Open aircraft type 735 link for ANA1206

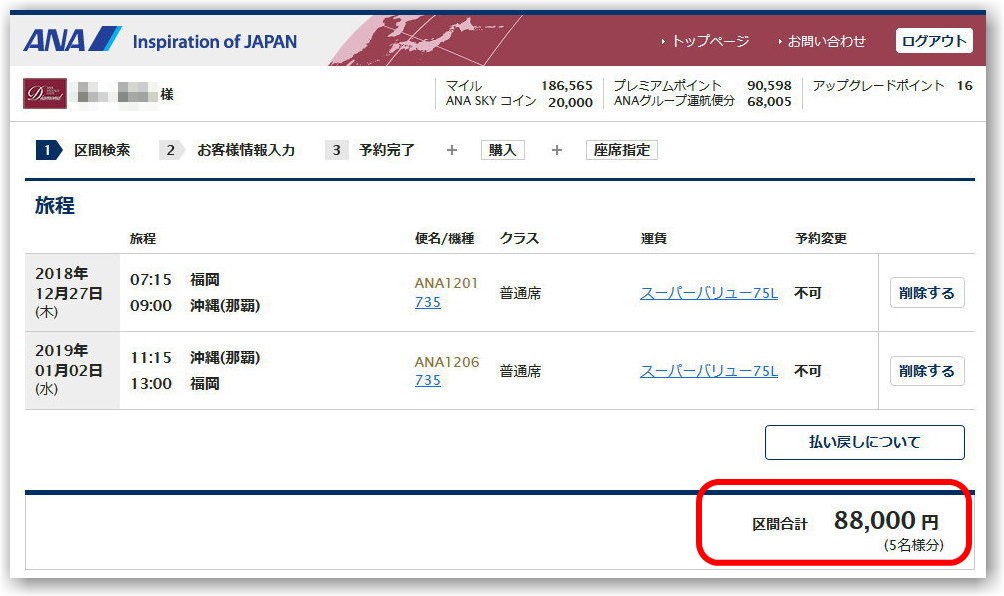point(428,380)
